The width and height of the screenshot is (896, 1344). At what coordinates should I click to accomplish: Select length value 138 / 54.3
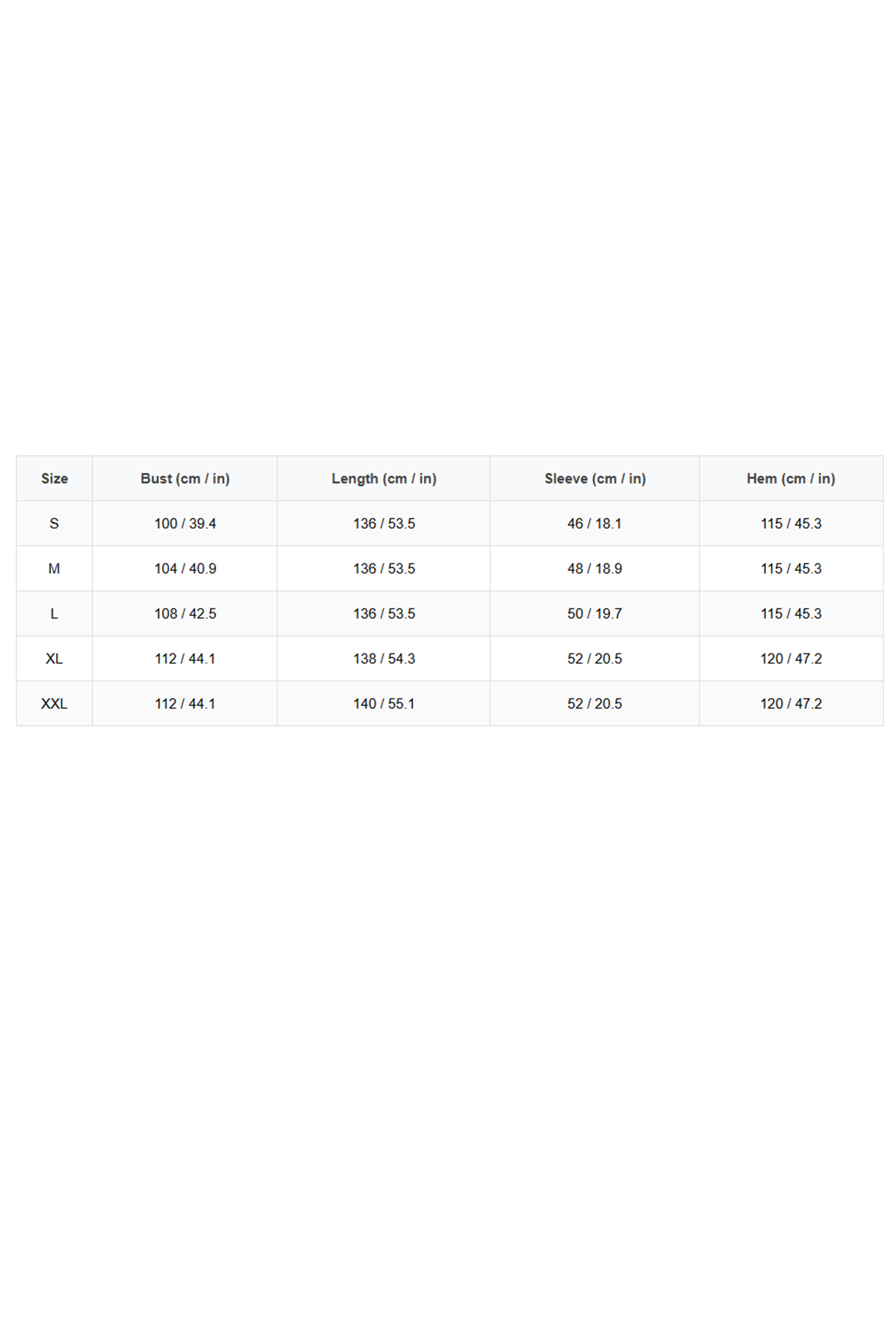coord(384,659)
